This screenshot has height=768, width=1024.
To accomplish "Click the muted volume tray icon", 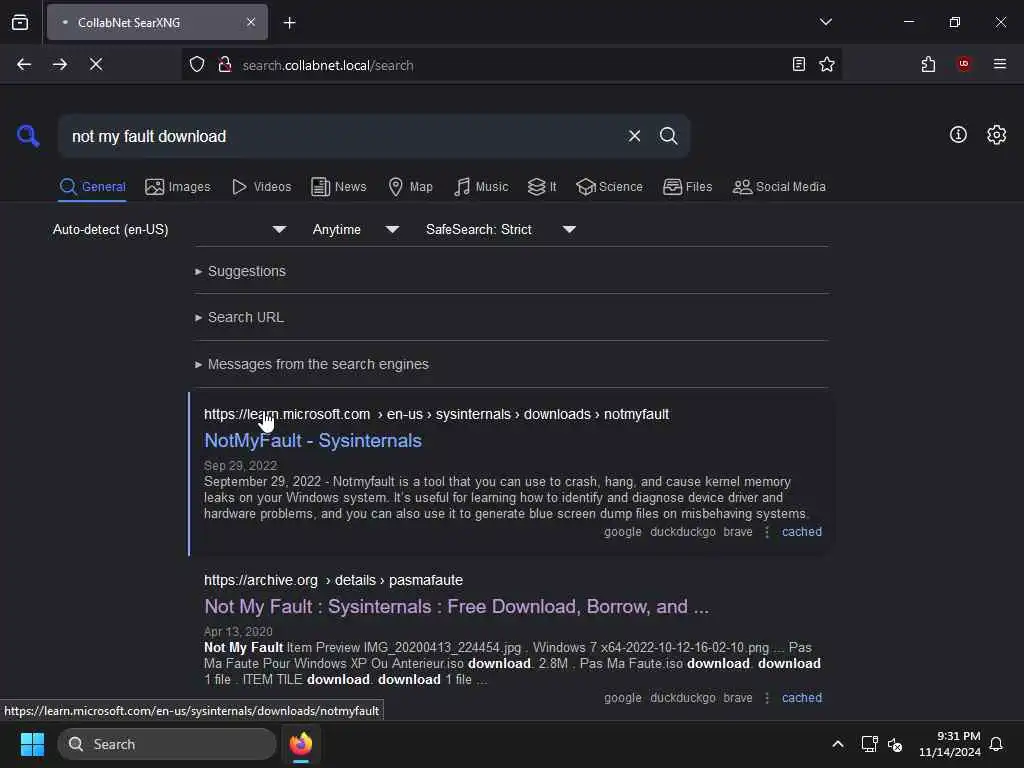I will tap(895, 744).
